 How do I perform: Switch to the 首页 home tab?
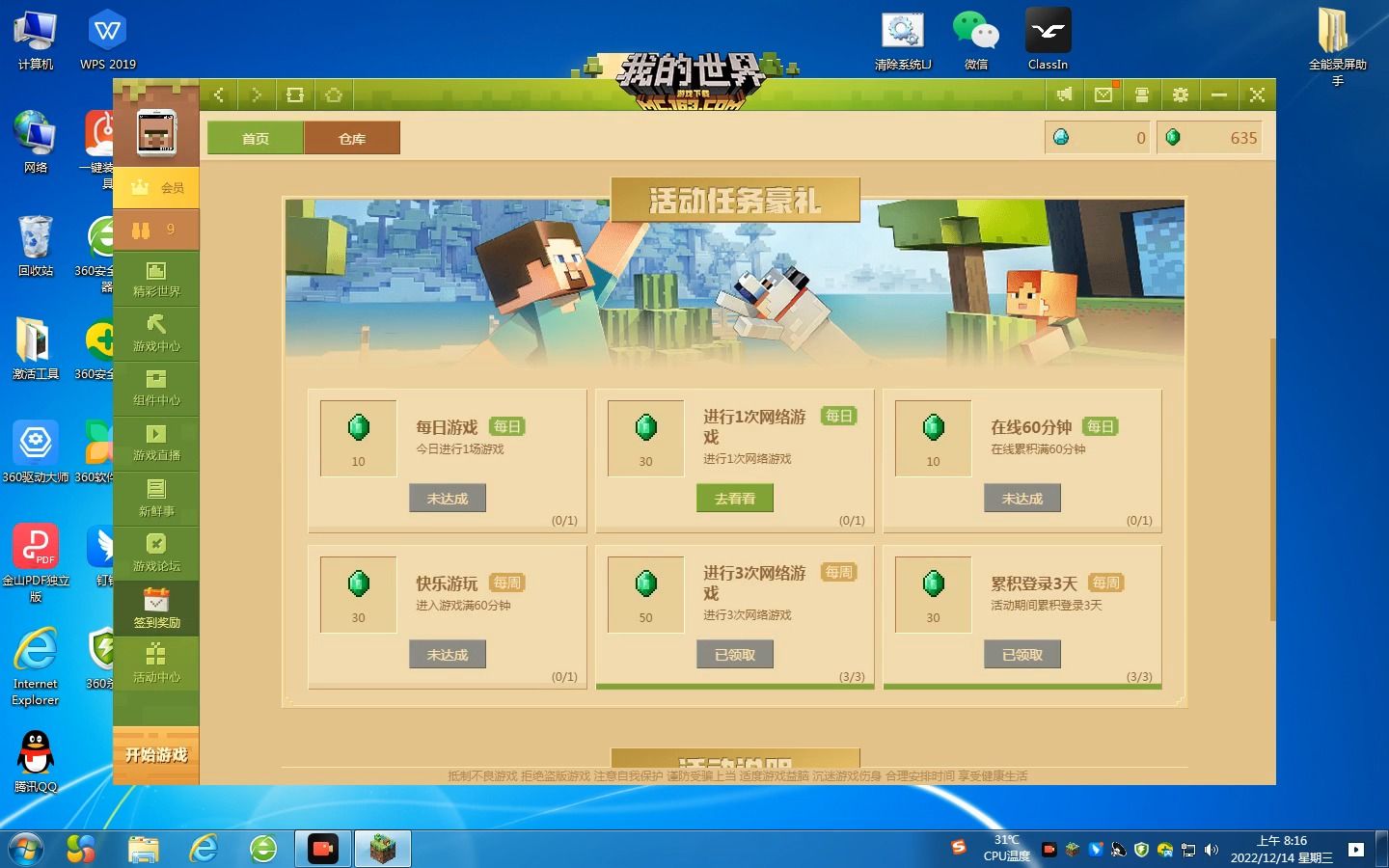coord(253,137)
